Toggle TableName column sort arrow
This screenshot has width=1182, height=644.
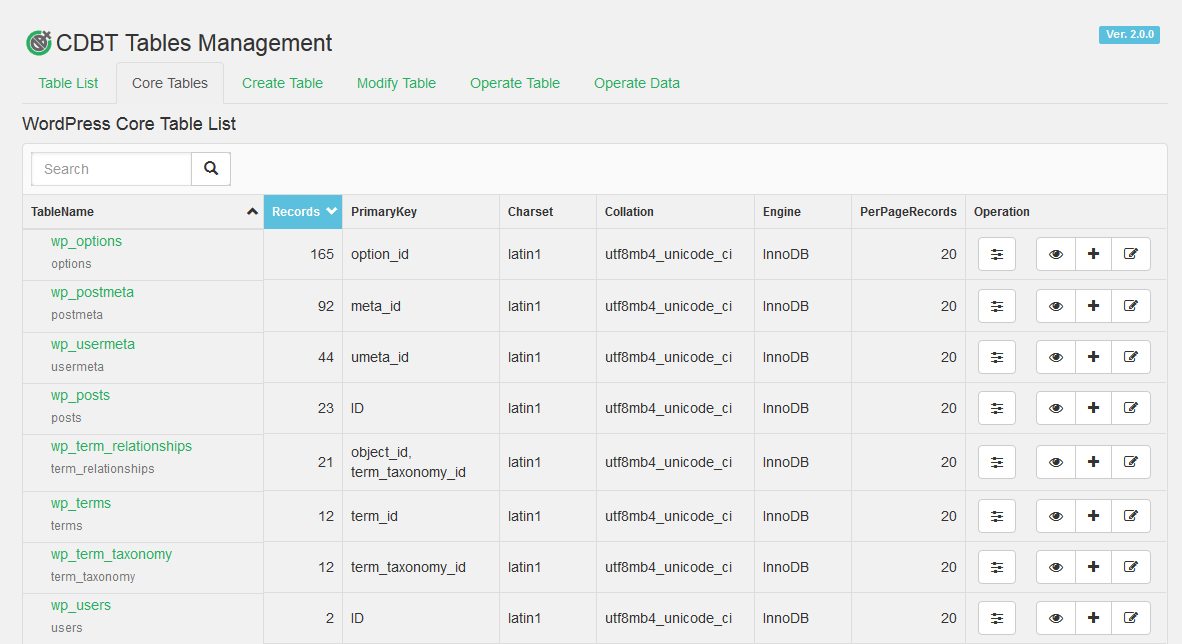click(252, 212)
